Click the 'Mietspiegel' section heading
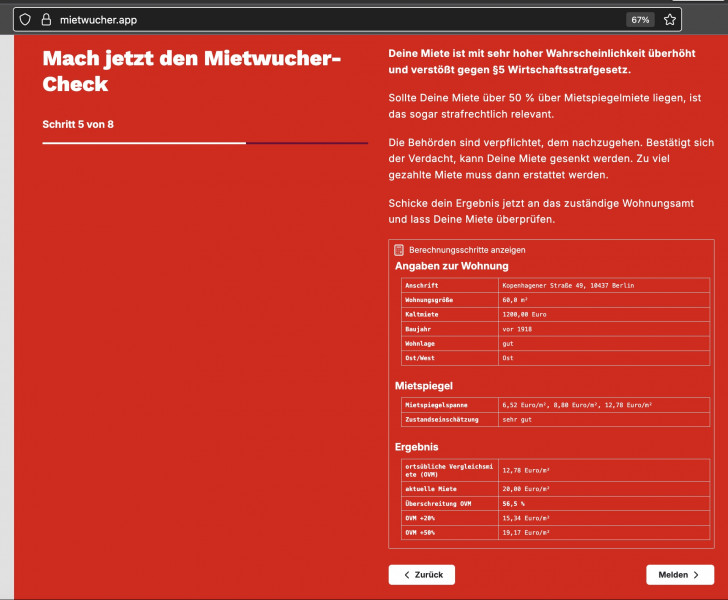The image size is (728, 600). [423, 386]
